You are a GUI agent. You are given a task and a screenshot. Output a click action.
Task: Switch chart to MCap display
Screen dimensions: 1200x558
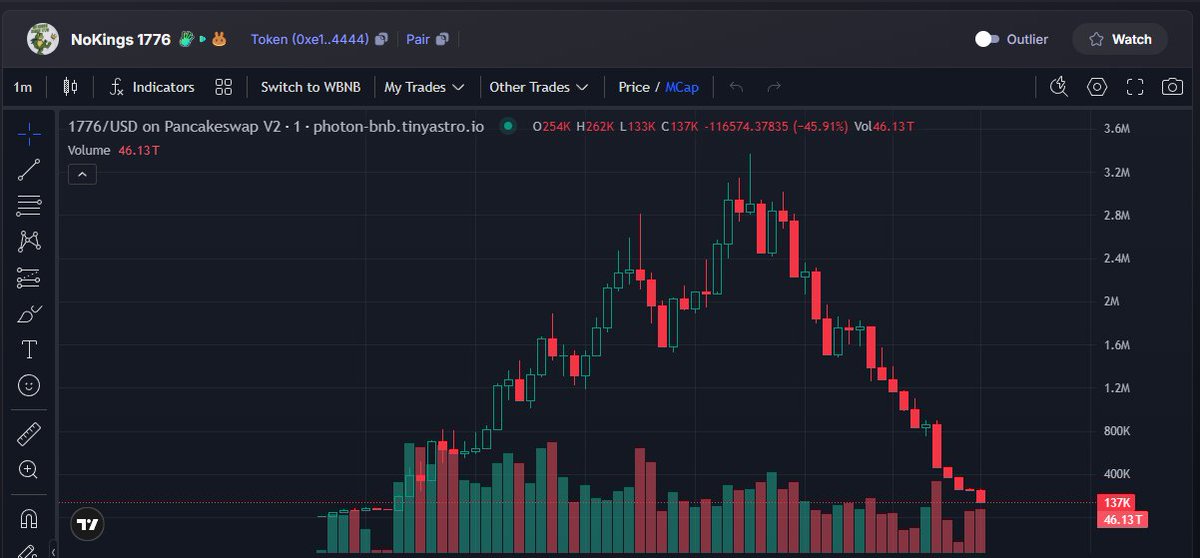pyautogui.click(x=682, y=87)
